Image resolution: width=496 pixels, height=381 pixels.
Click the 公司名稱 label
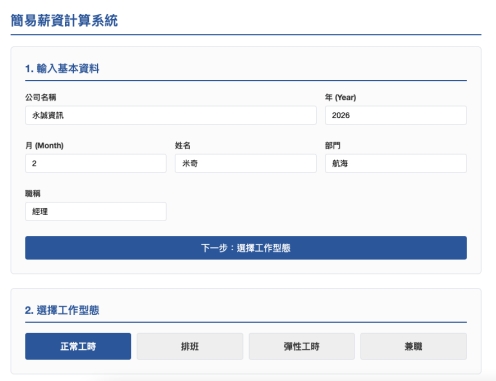[41, 97]
